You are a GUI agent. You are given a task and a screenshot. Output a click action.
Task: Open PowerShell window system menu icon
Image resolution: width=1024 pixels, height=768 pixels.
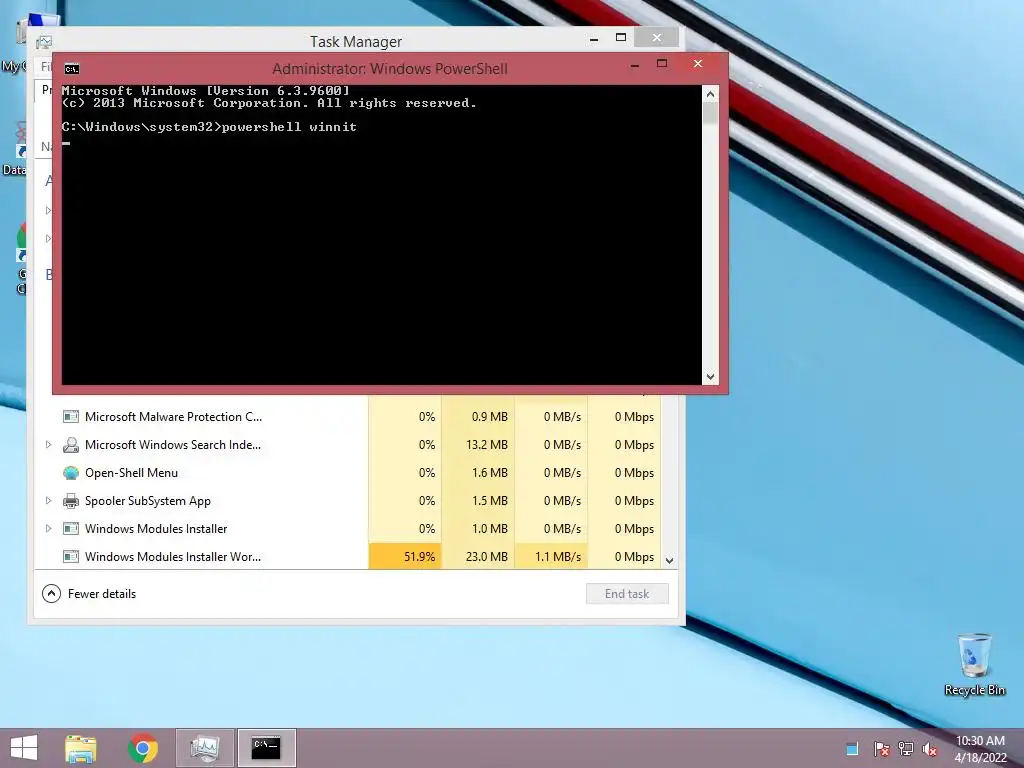[72, 69]
